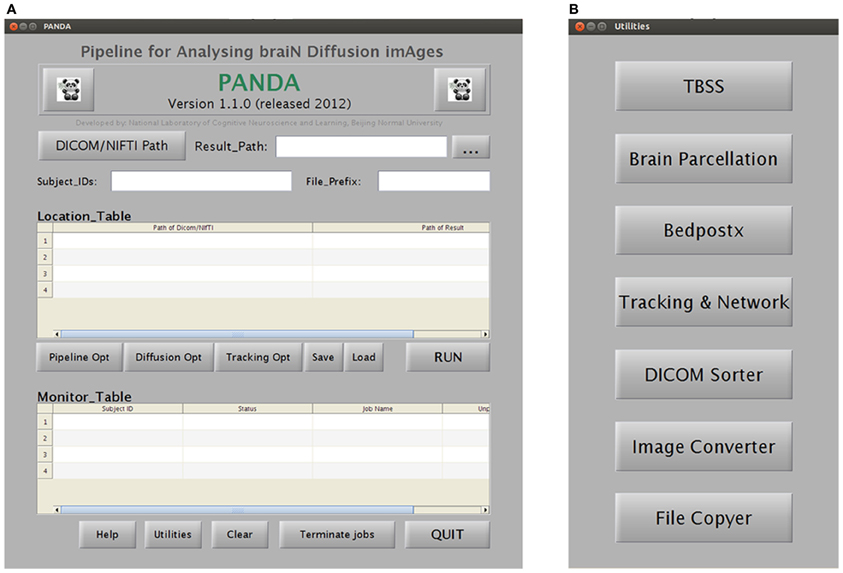Click Monitor_Table horizontal scrollbar thumb
Image resolution: width=843 pixels, height=573 pixels.
[237, 510]
